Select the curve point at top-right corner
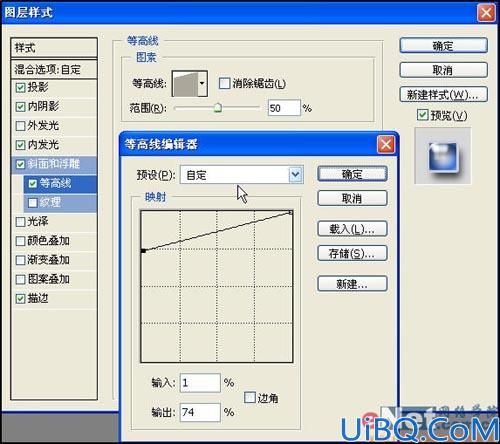500x444 pixels. point(291,212)
